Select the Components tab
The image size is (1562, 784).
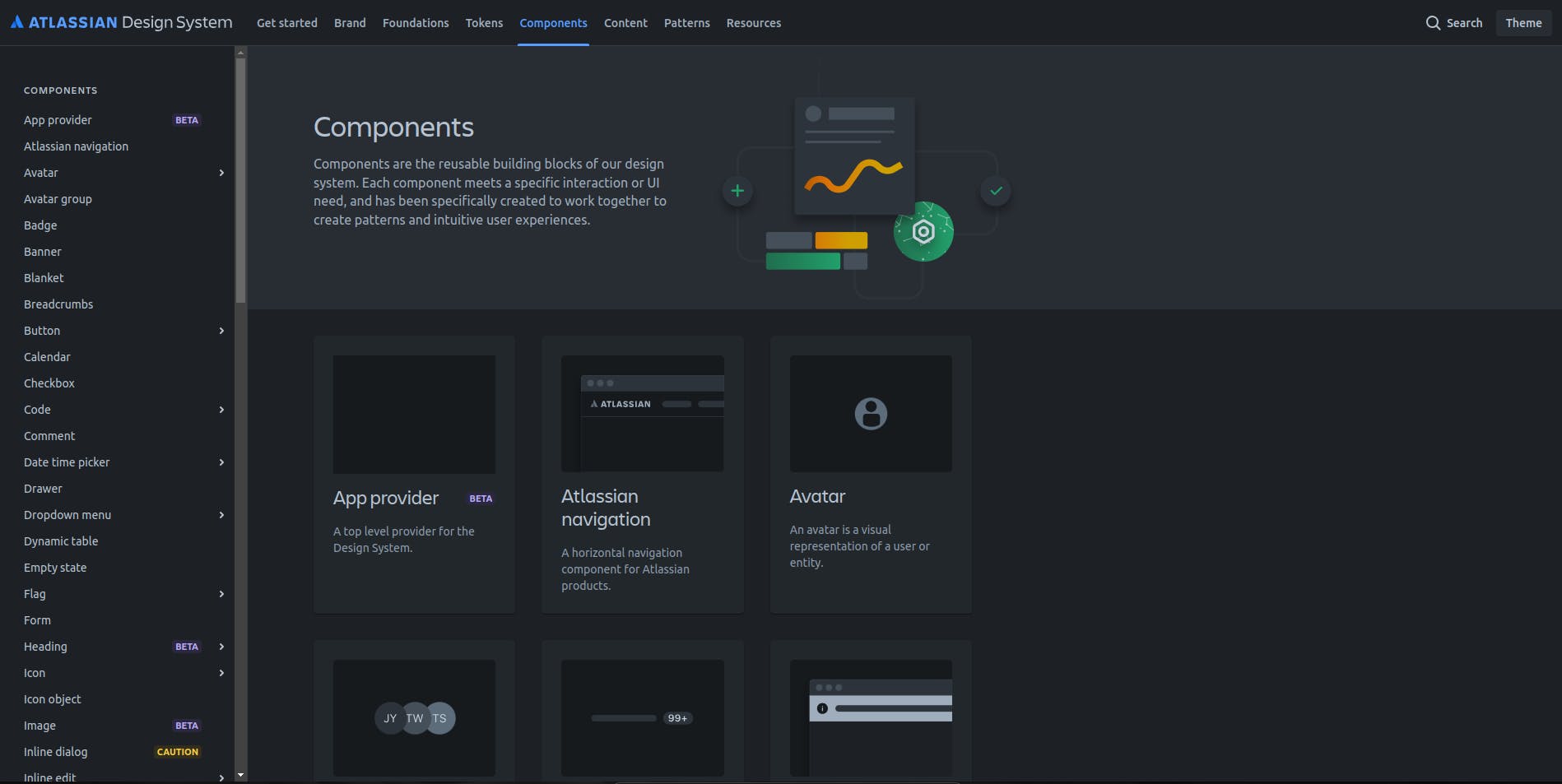click(553, 23)
